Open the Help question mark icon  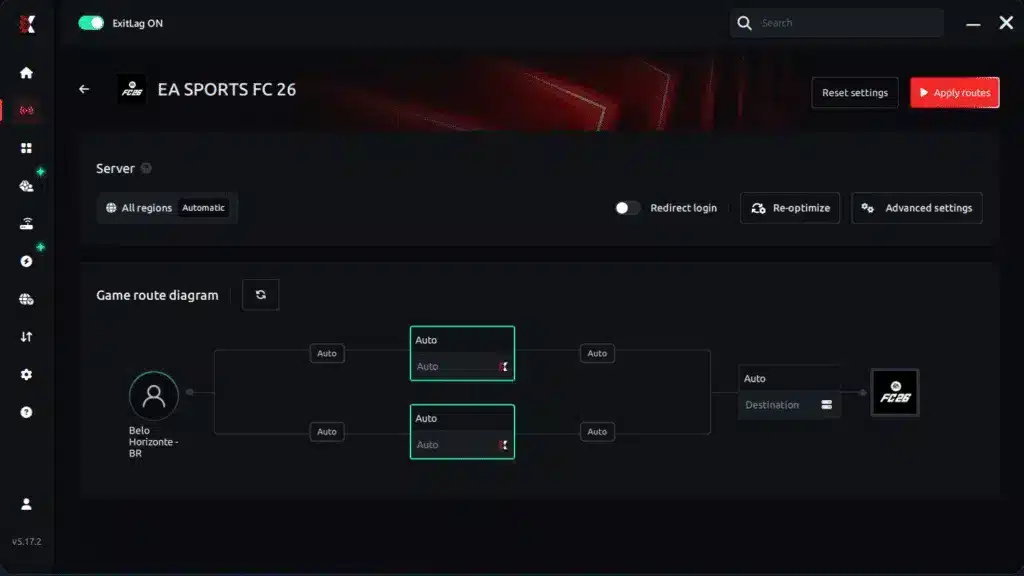pyautogui.click(x=26, y=412)
